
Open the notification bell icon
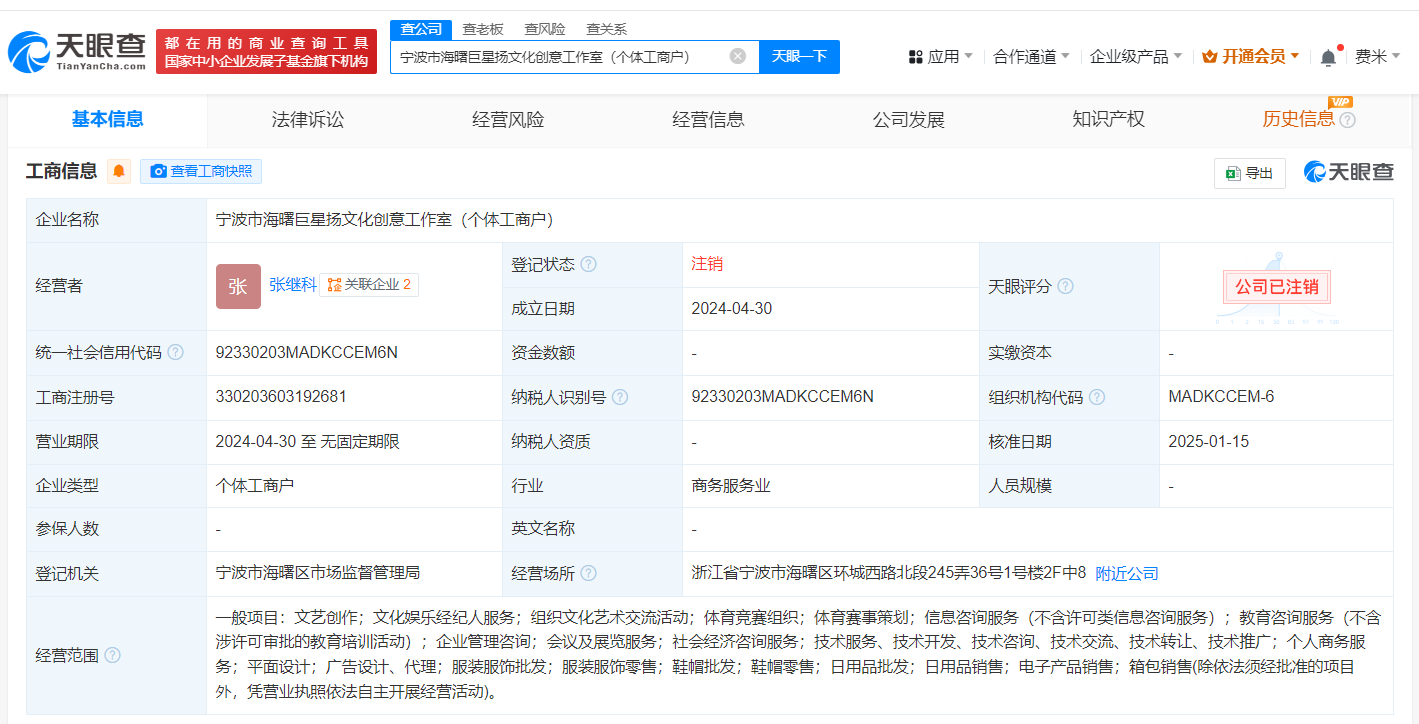1328,56
